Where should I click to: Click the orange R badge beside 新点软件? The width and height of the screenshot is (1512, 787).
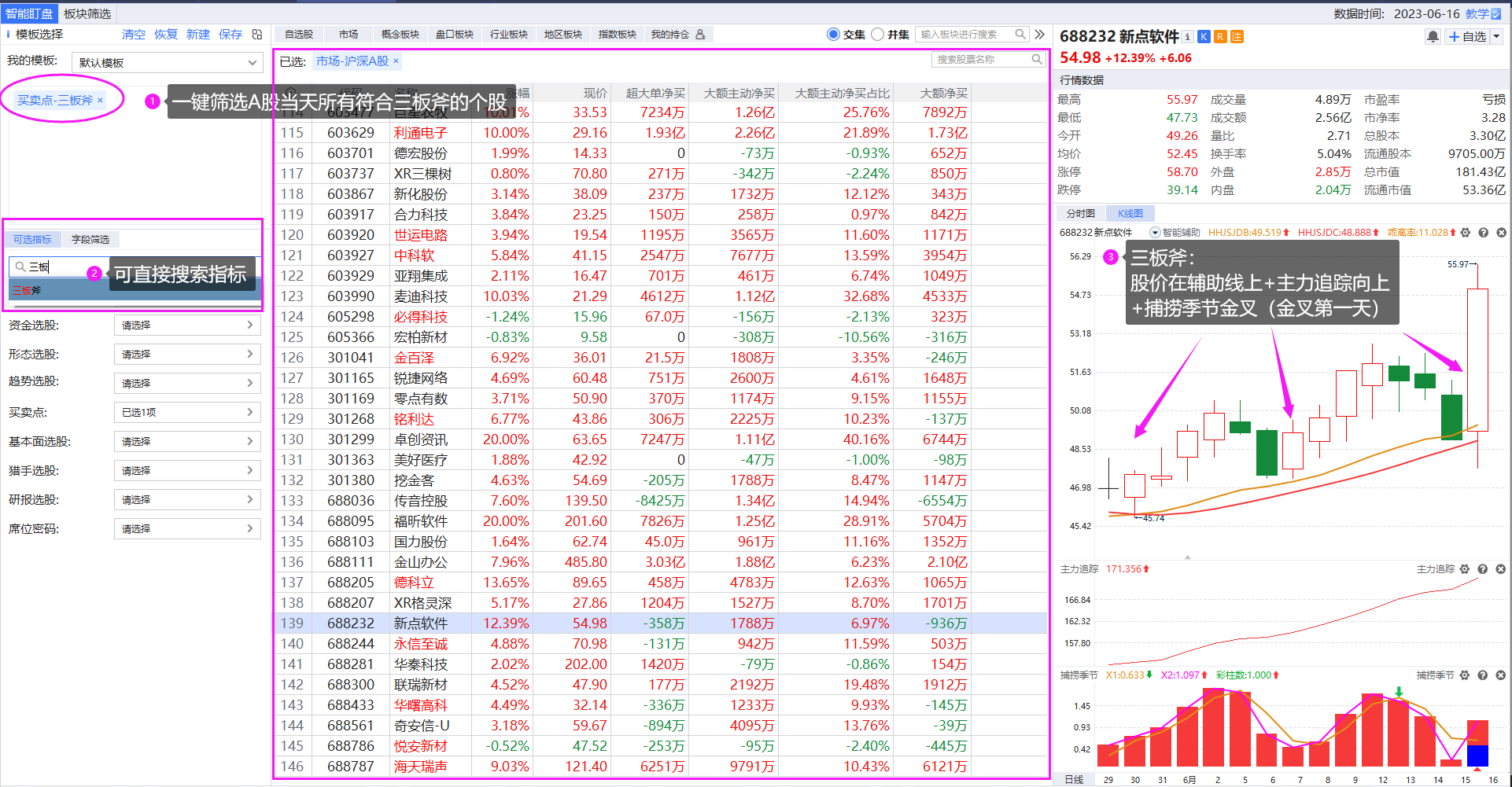click(1220, 37)
